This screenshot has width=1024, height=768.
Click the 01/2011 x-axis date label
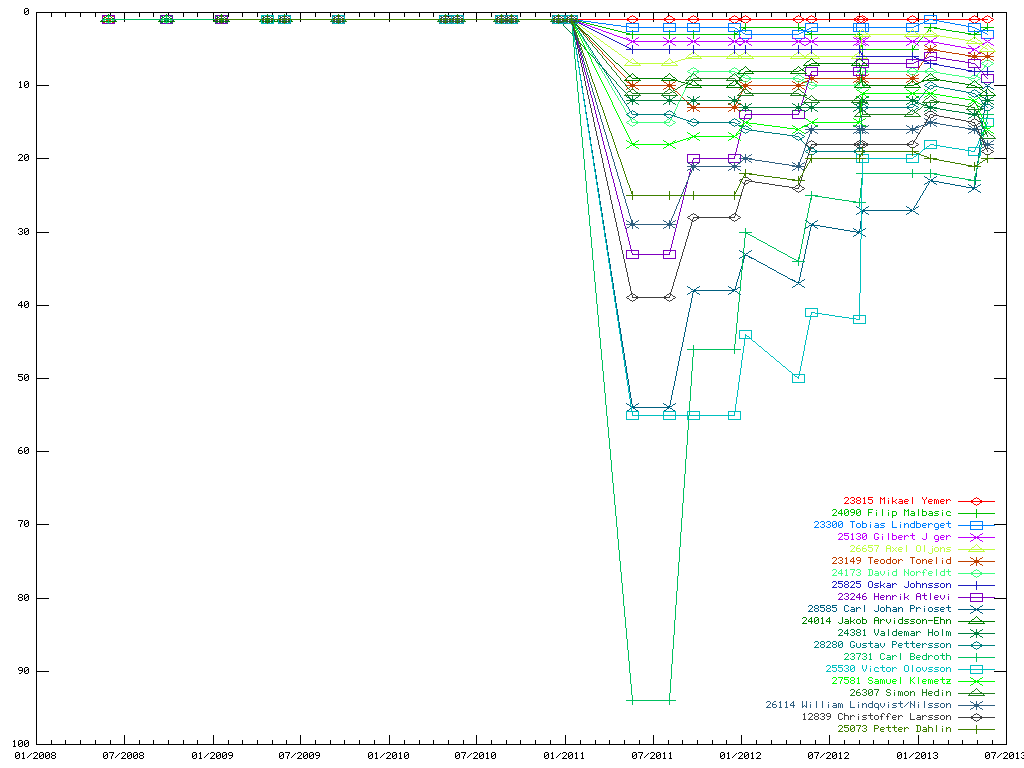564,756
